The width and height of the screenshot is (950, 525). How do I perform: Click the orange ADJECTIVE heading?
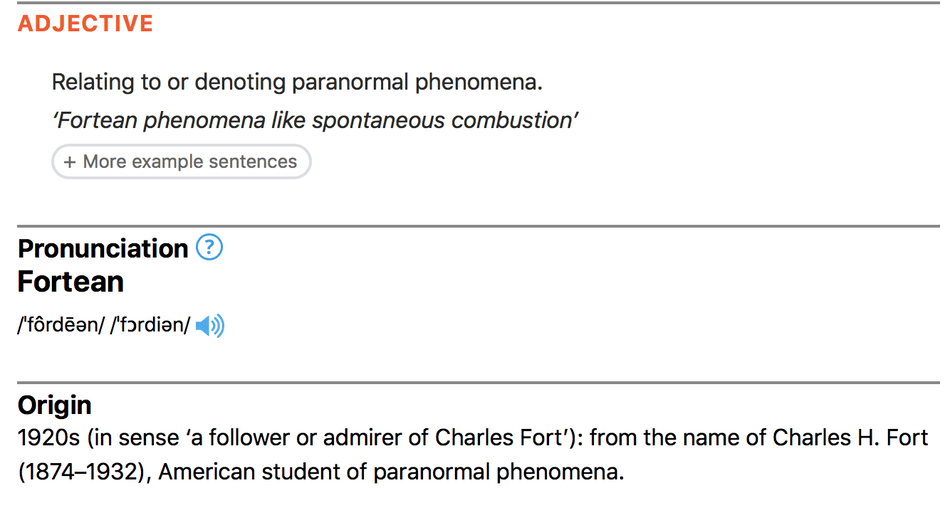click(85, 24)
